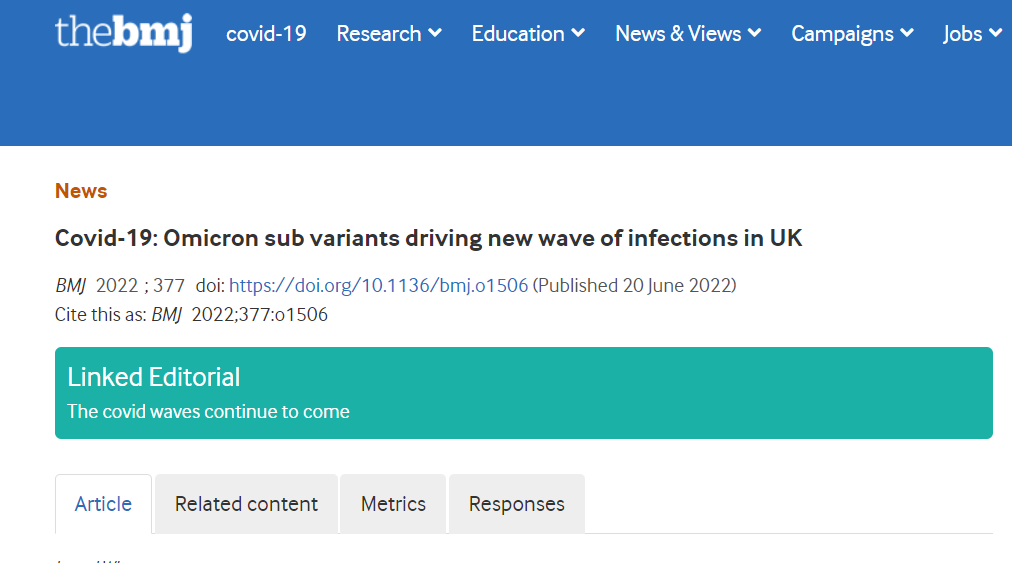Image resolution: width=1012 pixels, height=563 pixels.
Task: Switch to the Article tab
Action: [x=103, y=504]
